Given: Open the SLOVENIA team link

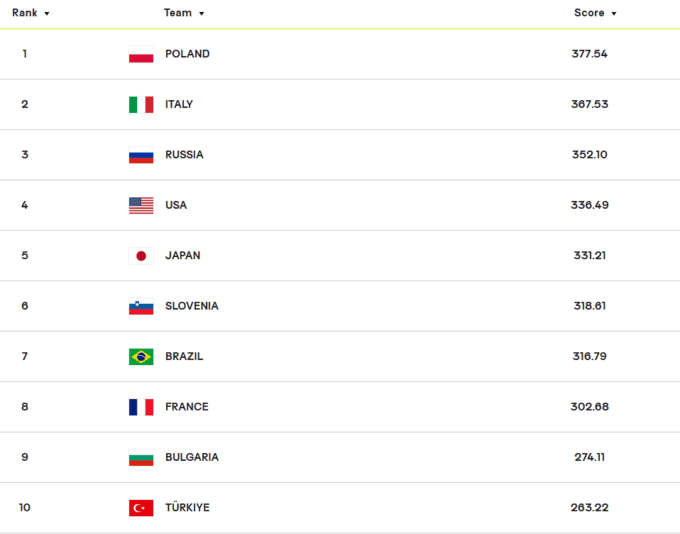Looking at the screenshot, I should pyautogui.click(x=192, y=306).
